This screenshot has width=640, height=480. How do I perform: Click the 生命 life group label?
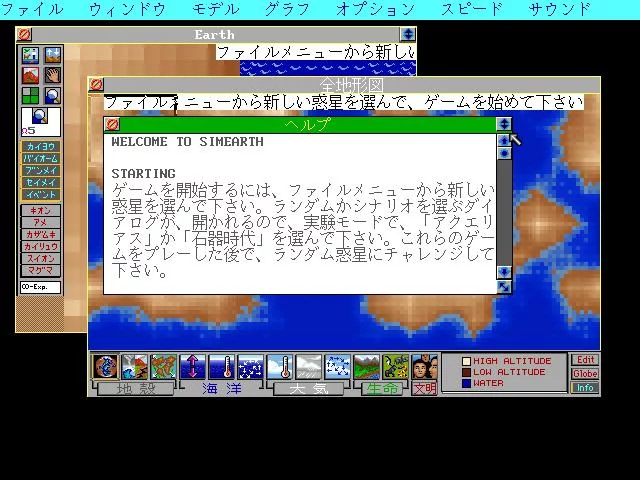[x=381, y=389]
